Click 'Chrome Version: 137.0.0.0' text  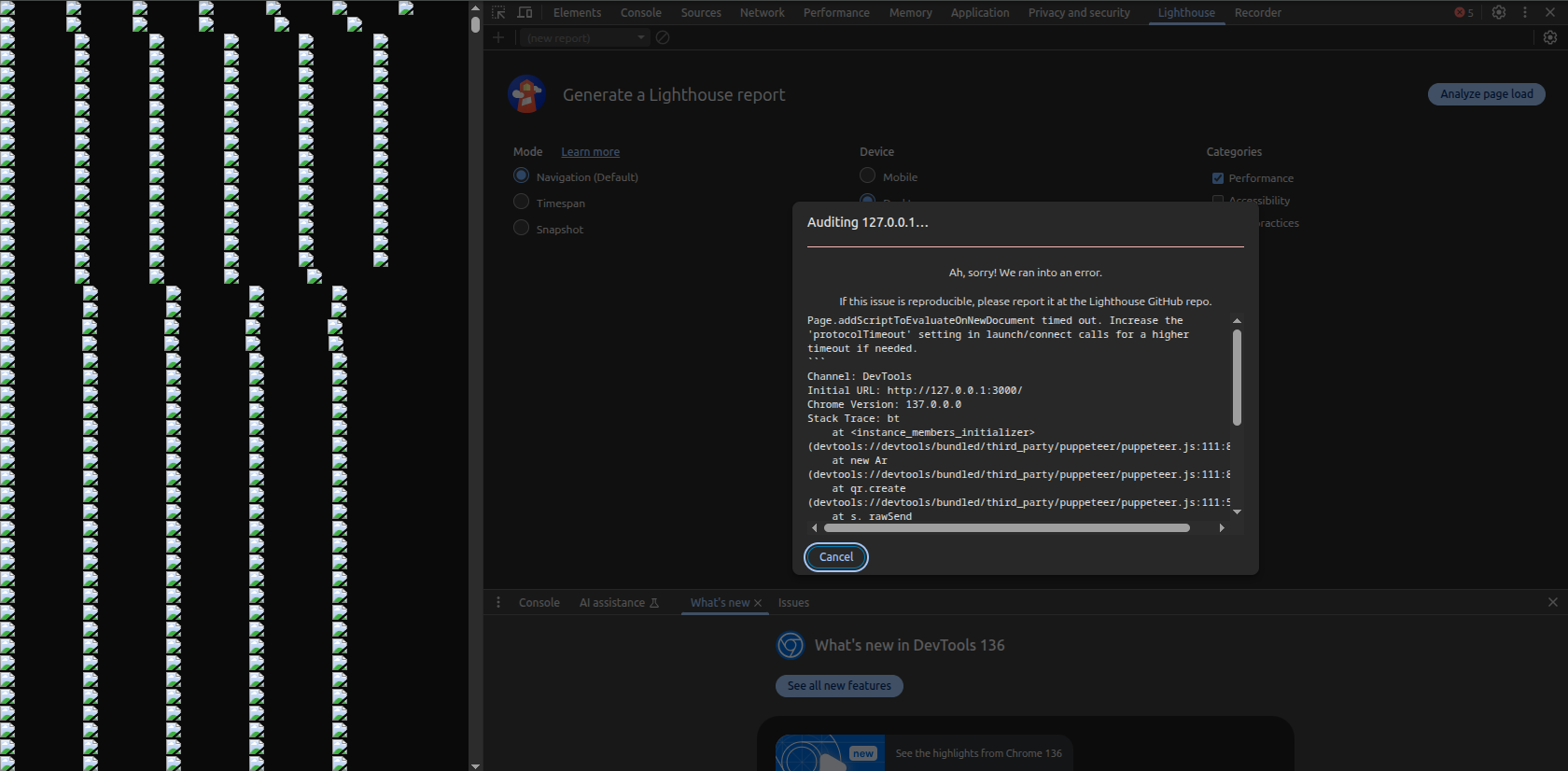(x=884, y=404)
